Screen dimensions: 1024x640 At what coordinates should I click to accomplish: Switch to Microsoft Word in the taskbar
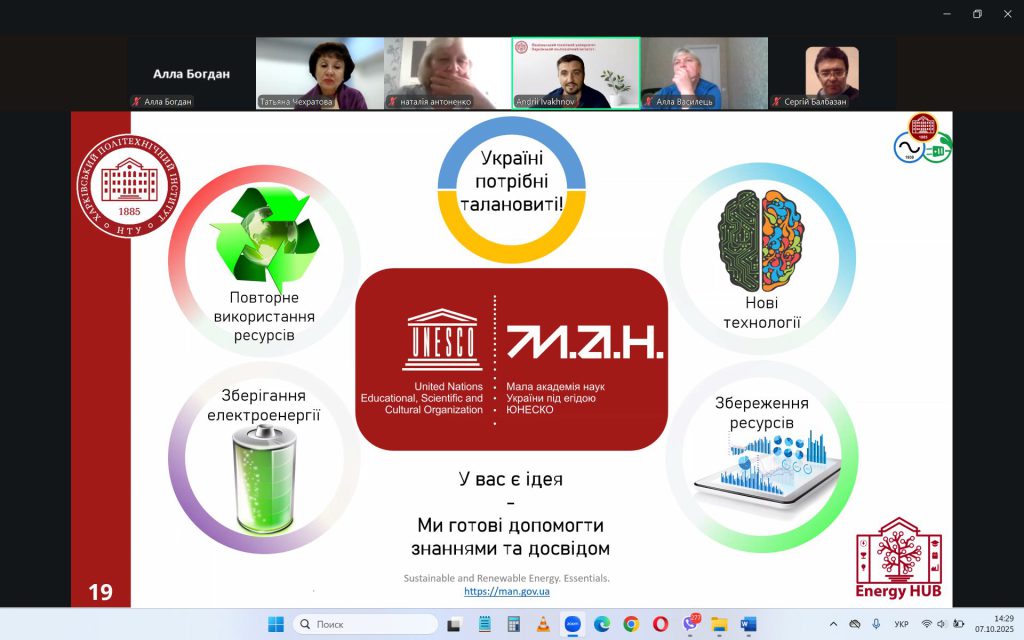(x=748, y=624)
